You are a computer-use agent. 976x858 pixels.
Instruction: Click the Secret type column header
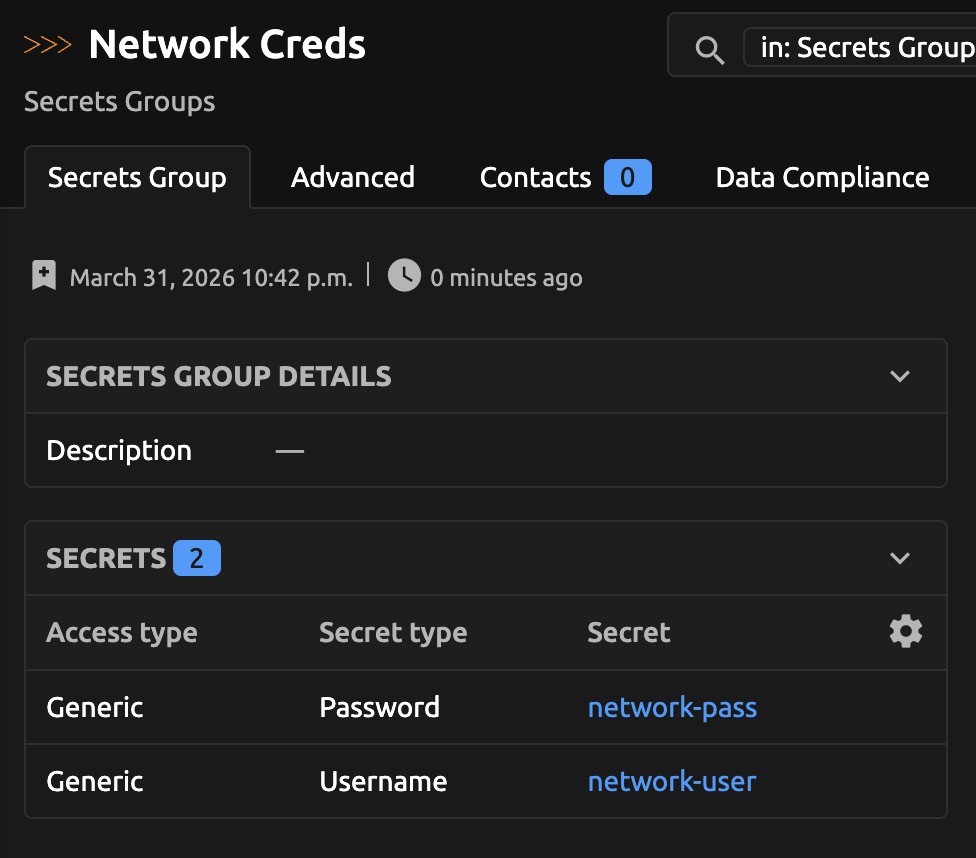[x=393, y=633]
